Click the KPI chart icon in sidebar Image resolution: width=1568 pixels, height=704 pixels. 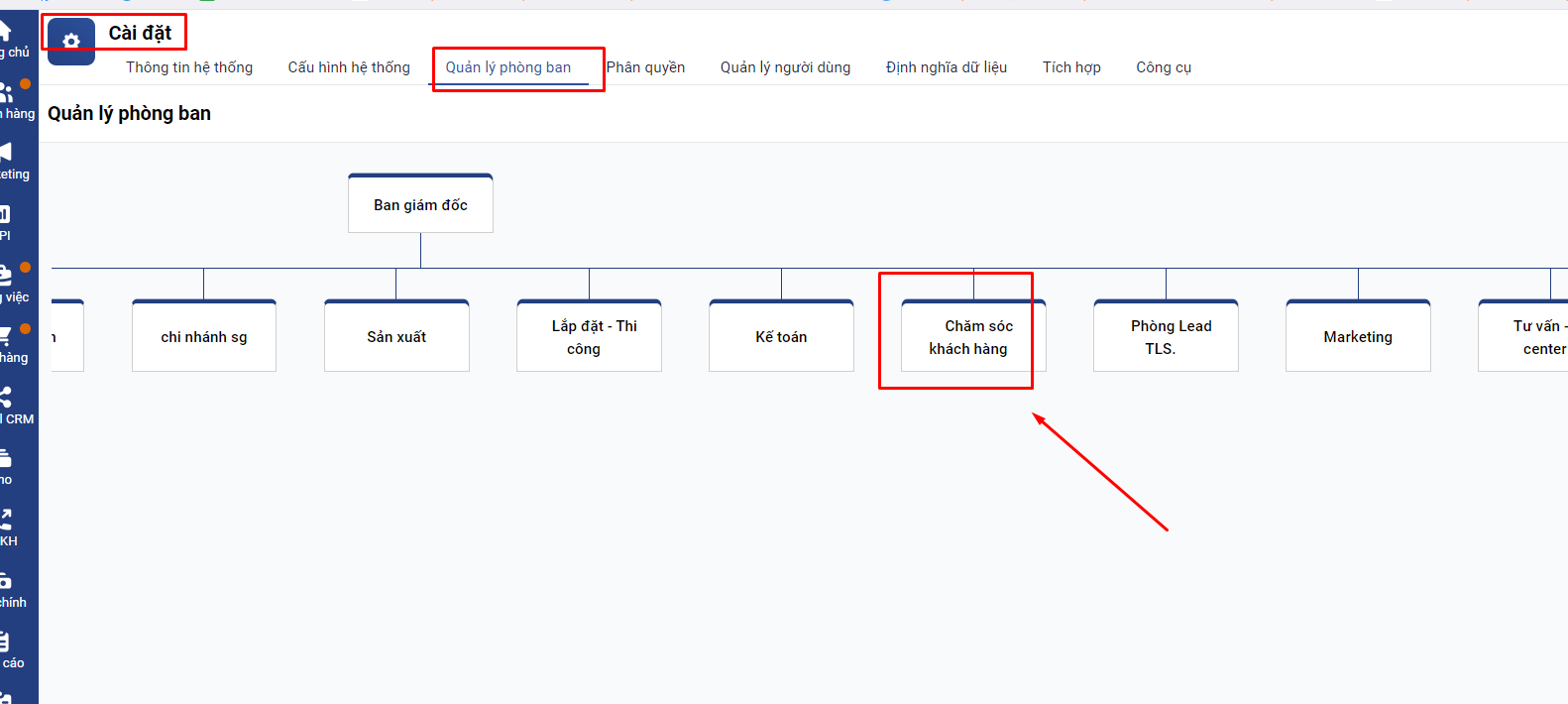click(6, 214)
